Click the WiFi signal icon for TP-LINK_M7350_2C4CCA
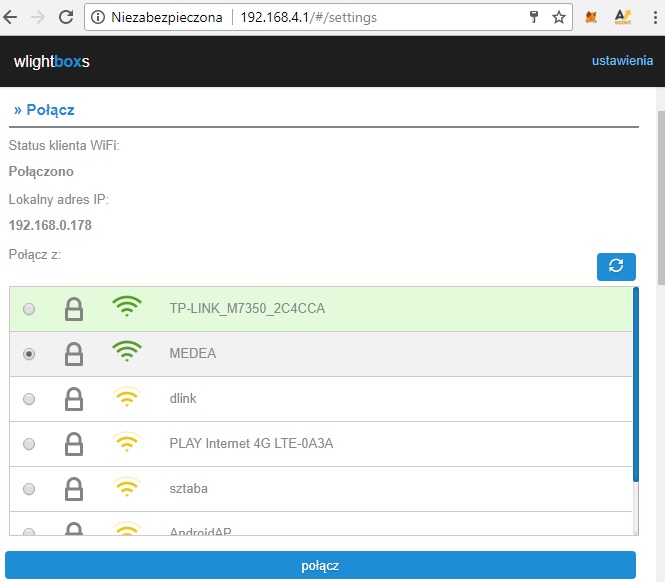Image resolution: width=665 pixels, height=582 pixels. click(x=127, y=308)
